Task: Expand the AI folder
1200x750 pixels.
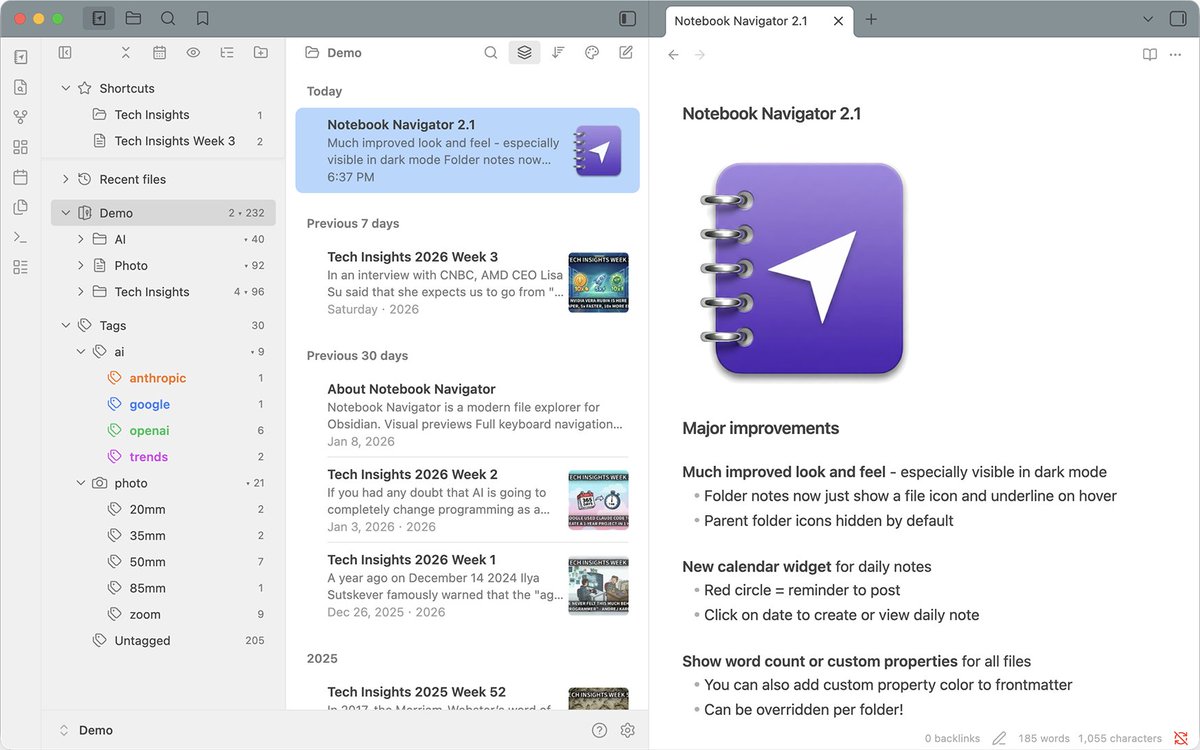Action: click(x=81, y=239)
